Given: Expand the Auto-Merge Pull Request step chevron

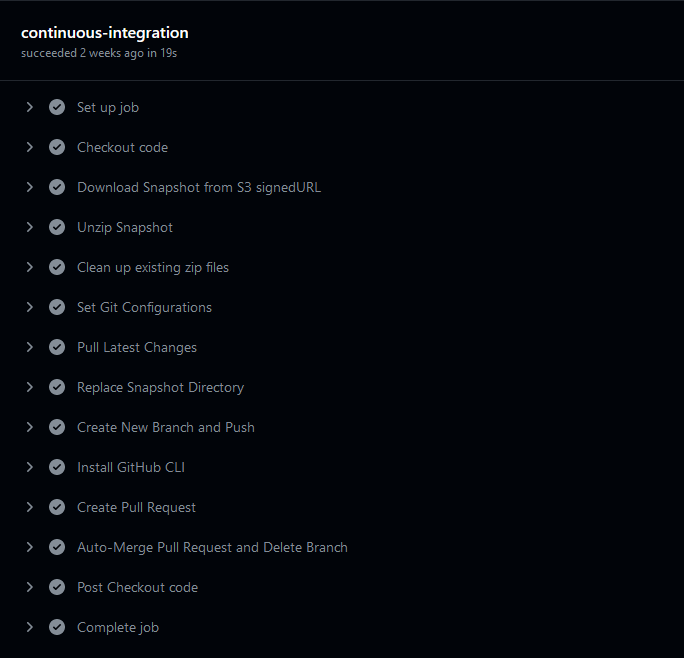Looking at the screenshot, I should click(30, 547).
